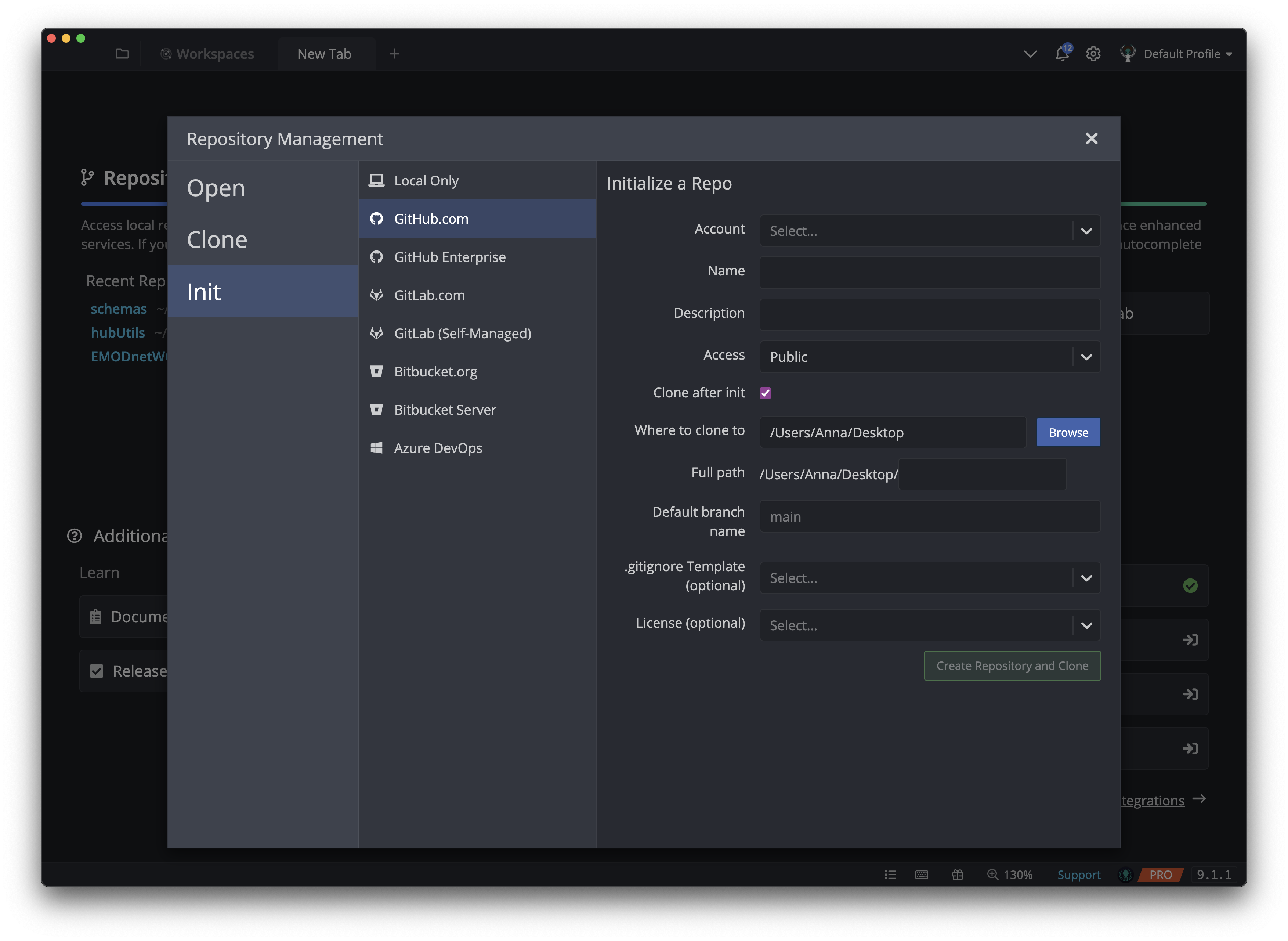Click the Release notes checkbox icon
The height and width of the screenshot is (941, 1288).
(x=97, y=670)
